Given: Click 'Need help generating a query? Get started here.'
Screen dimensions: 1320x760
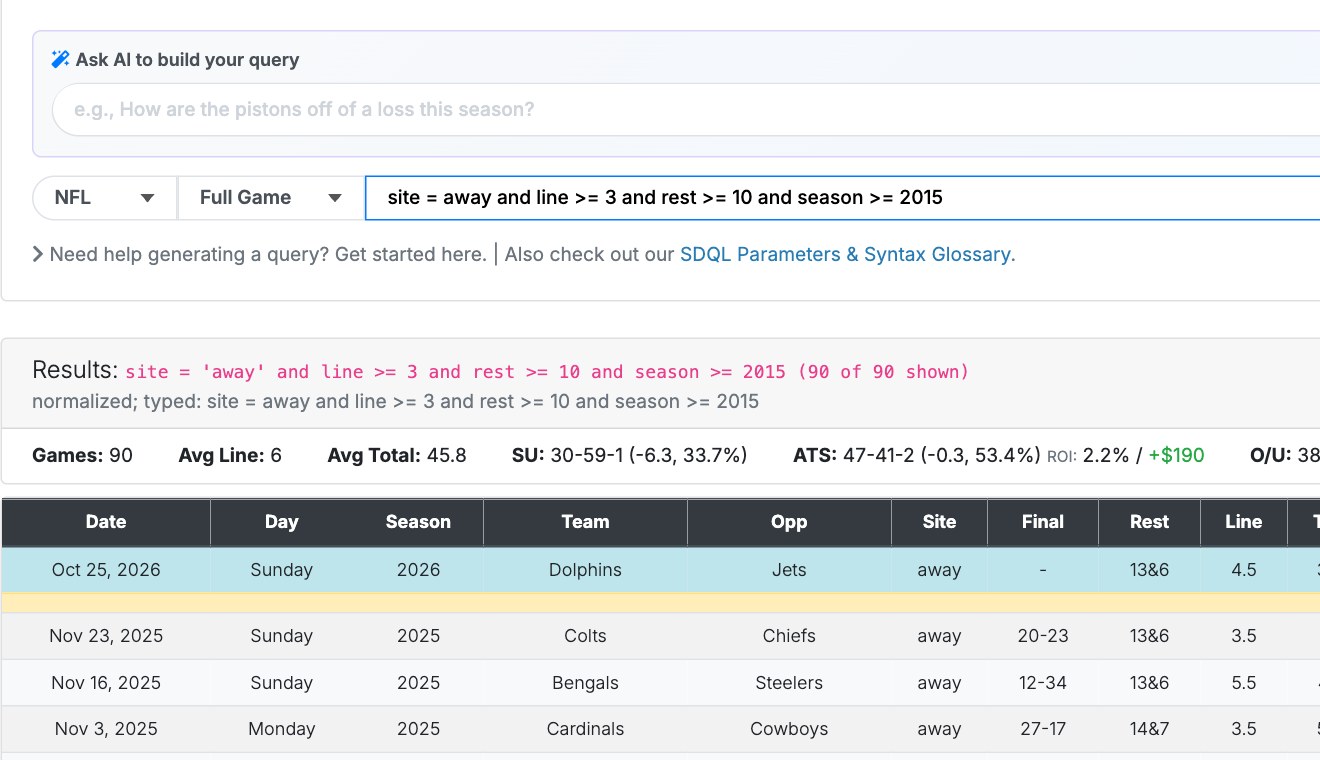Looking at the screenshot, I should pyautogui.click(x=268, y=254).
